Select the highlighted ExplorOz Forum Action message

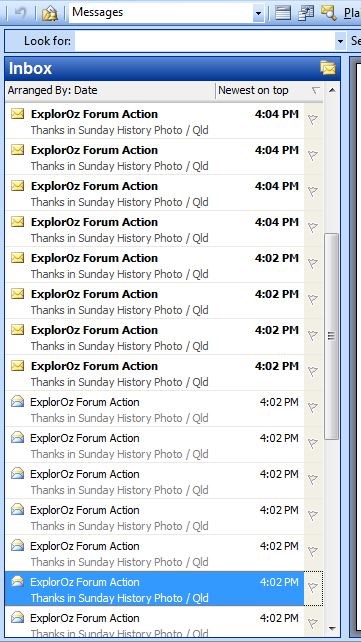[x=155, y=589]
